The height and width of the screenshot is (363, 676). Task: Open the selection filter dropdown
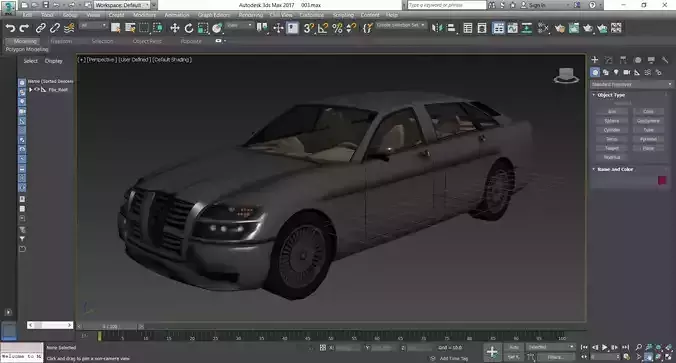(x=93, y=26)
